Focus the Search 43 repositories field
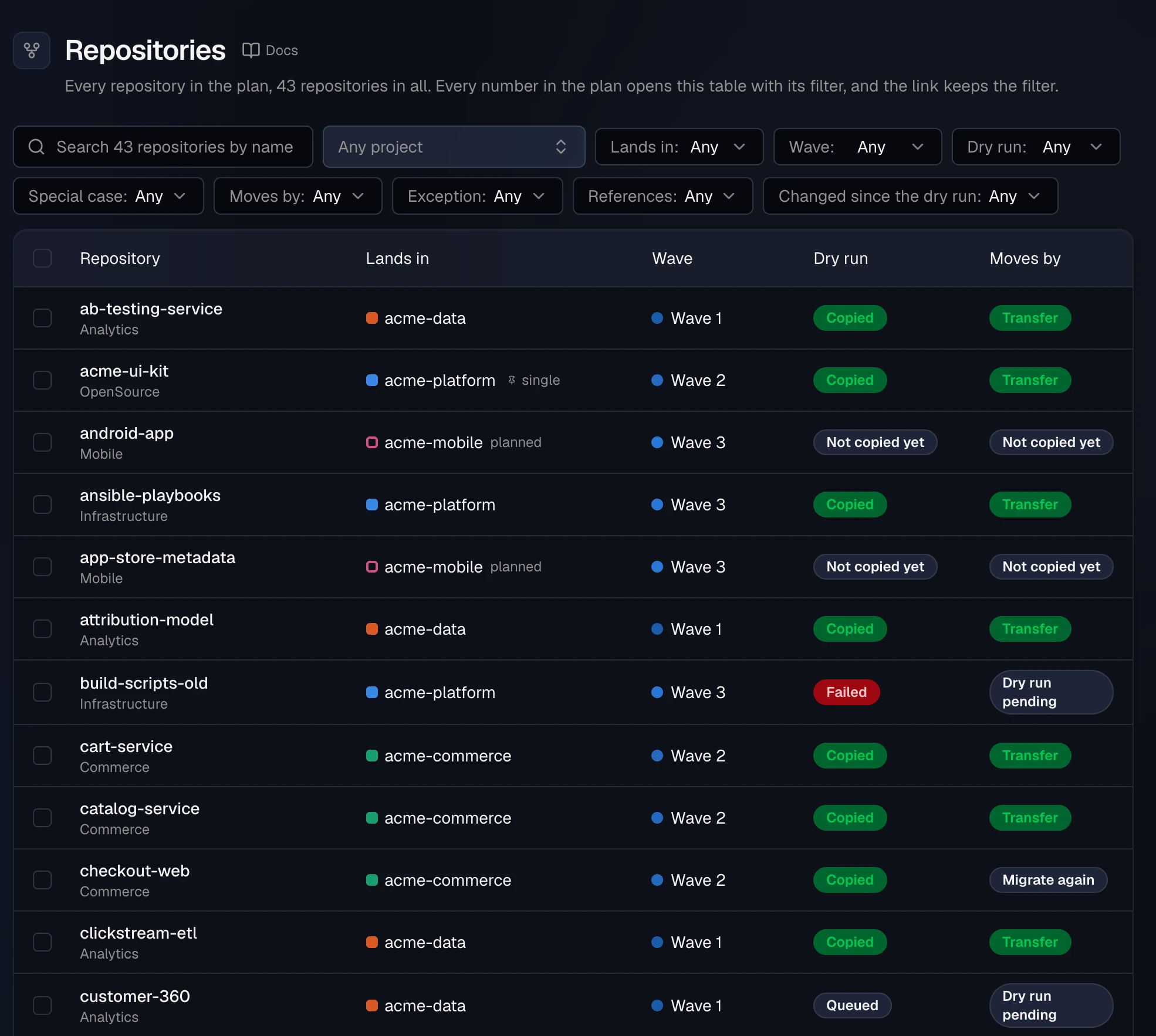Image resolution: width=1156 pixels, height=1036 pixels. point(163,147)
